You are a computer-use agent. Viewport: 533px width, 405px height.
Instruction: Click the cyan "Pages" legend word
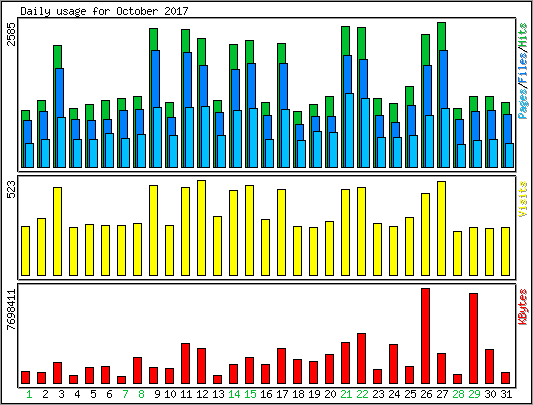523,103
